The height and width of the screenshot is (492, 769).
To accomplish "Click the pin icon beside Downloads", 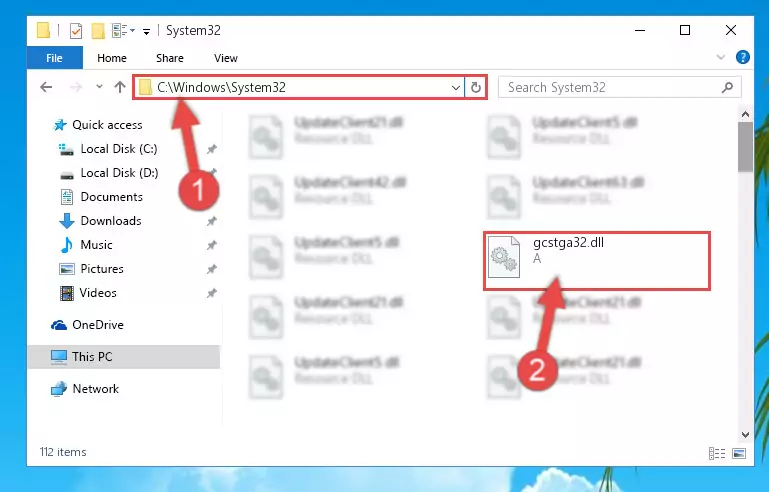I will pos(211,221).
